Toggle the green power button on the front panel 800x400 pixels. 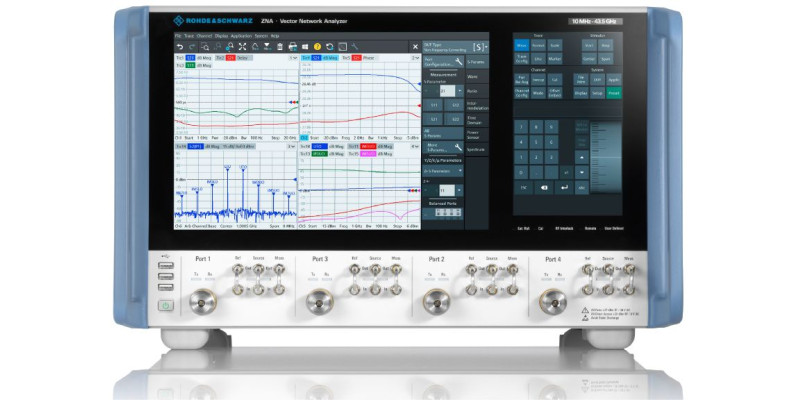(x=164, y=304)
